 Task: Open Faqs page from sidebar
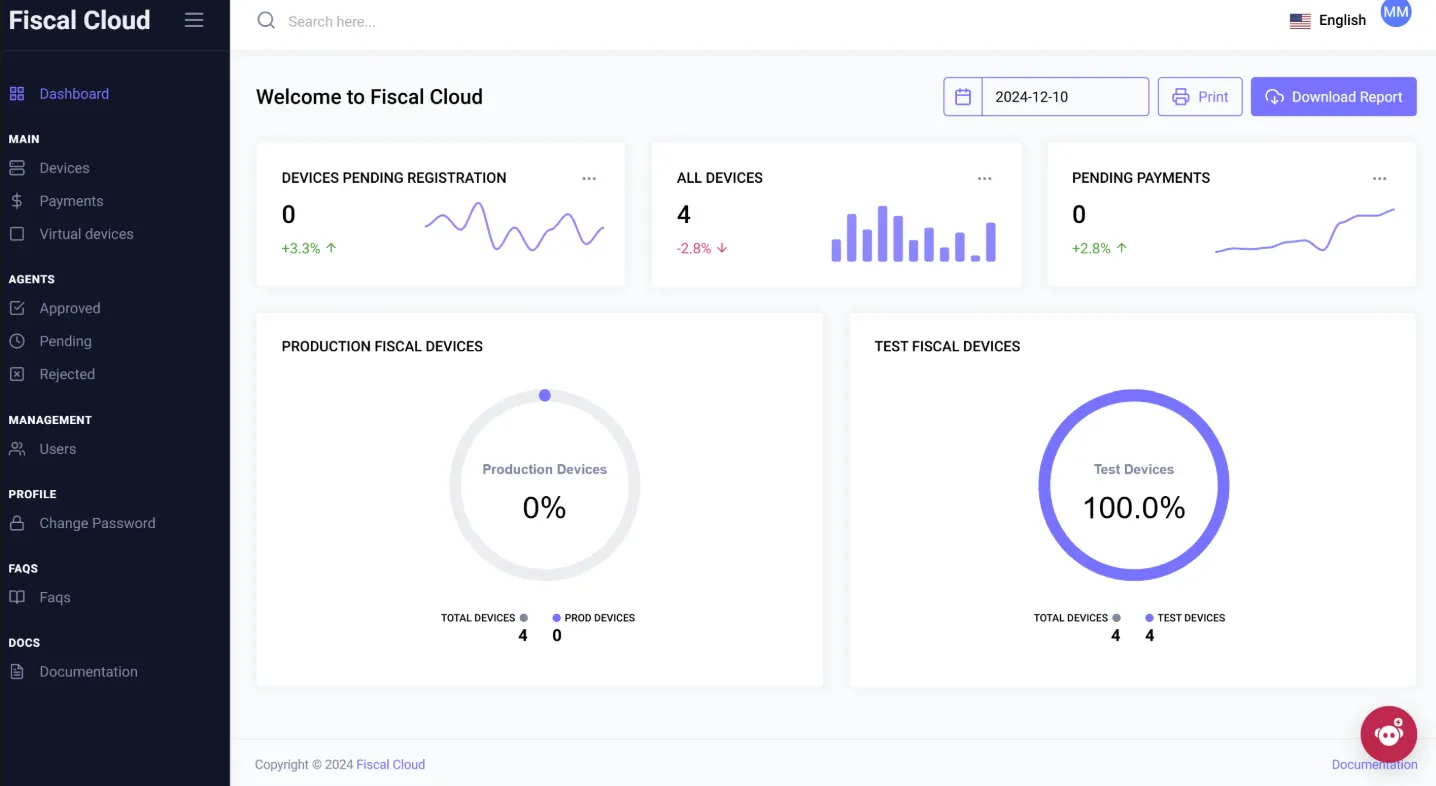tap(55, 597)
